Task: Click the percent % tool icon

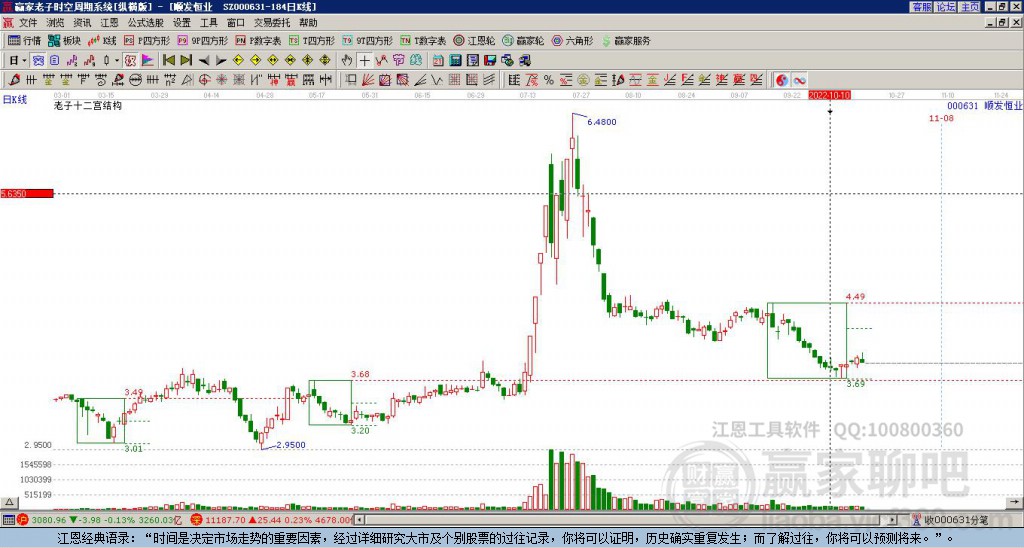Action: pyautogui.click(x=549, y=80)
